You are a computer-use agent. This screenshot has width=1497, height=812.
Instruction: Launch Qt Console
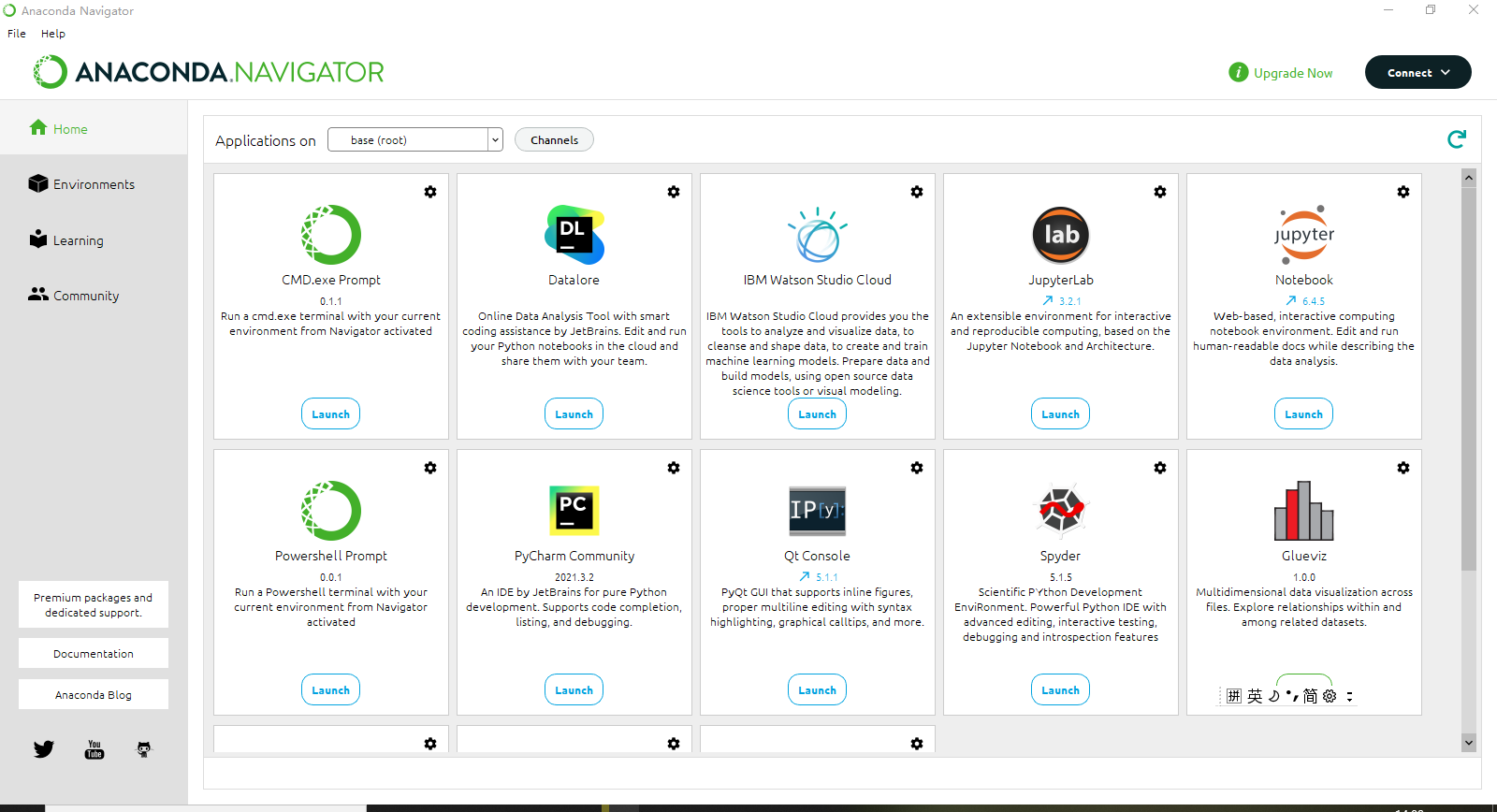click(817, 690)
